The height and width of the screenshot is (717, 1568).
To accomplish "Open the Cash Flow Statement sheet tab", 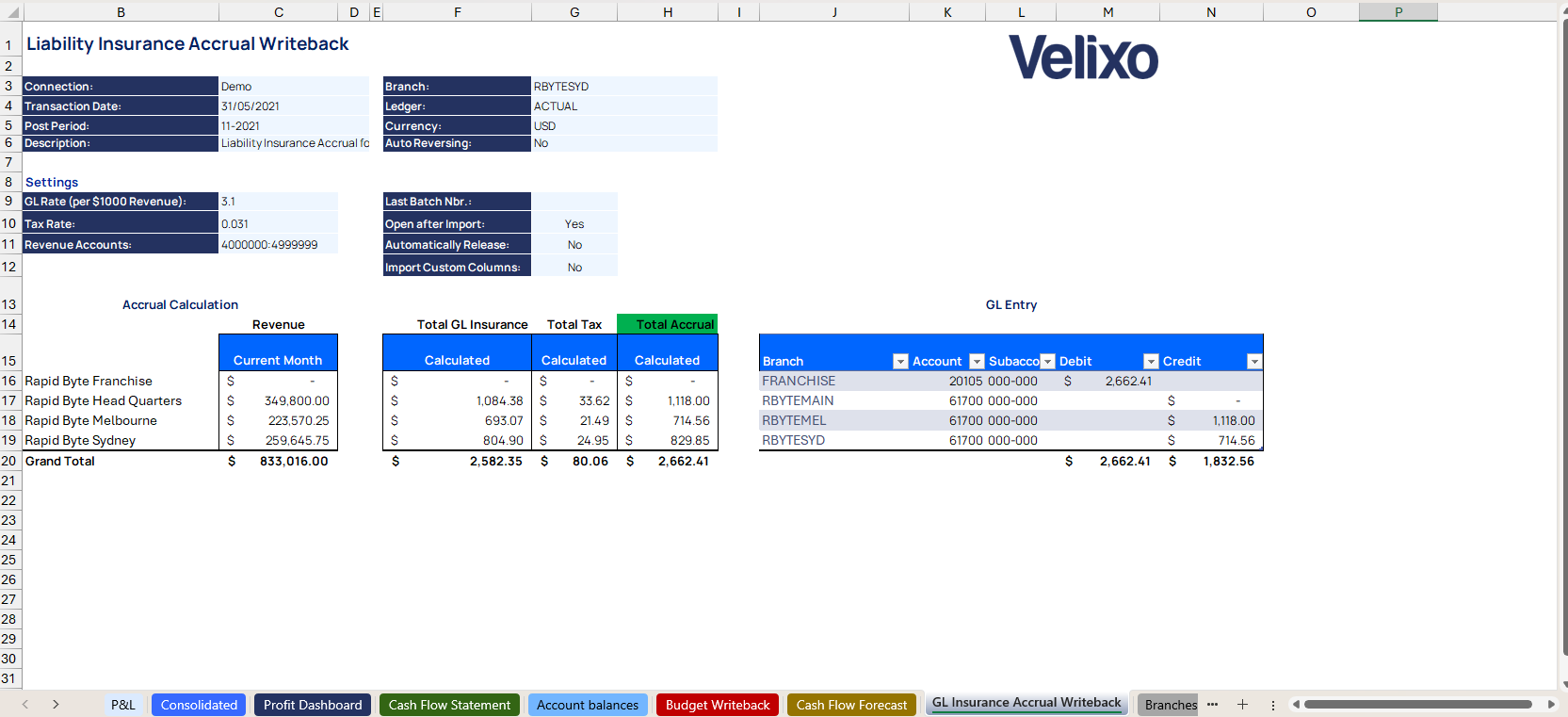I will click(x=449, y=705).
